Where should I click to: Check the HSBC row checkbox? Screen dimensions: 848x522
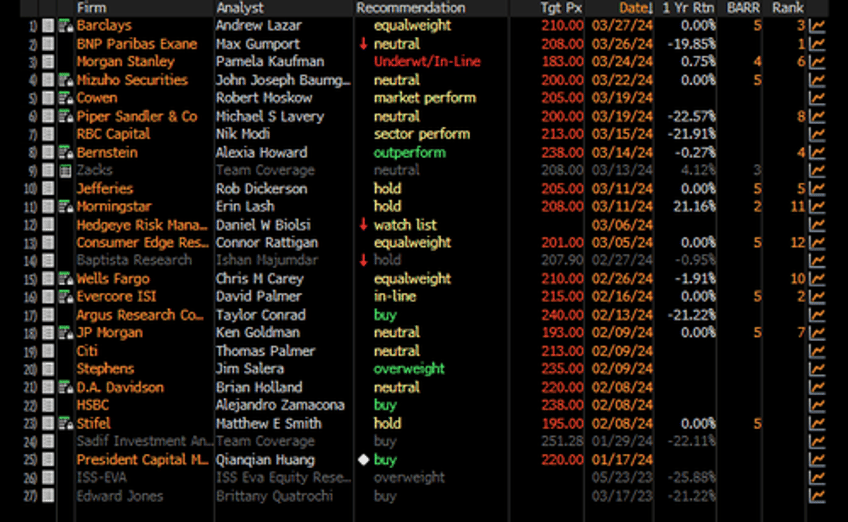coord(48,405)
